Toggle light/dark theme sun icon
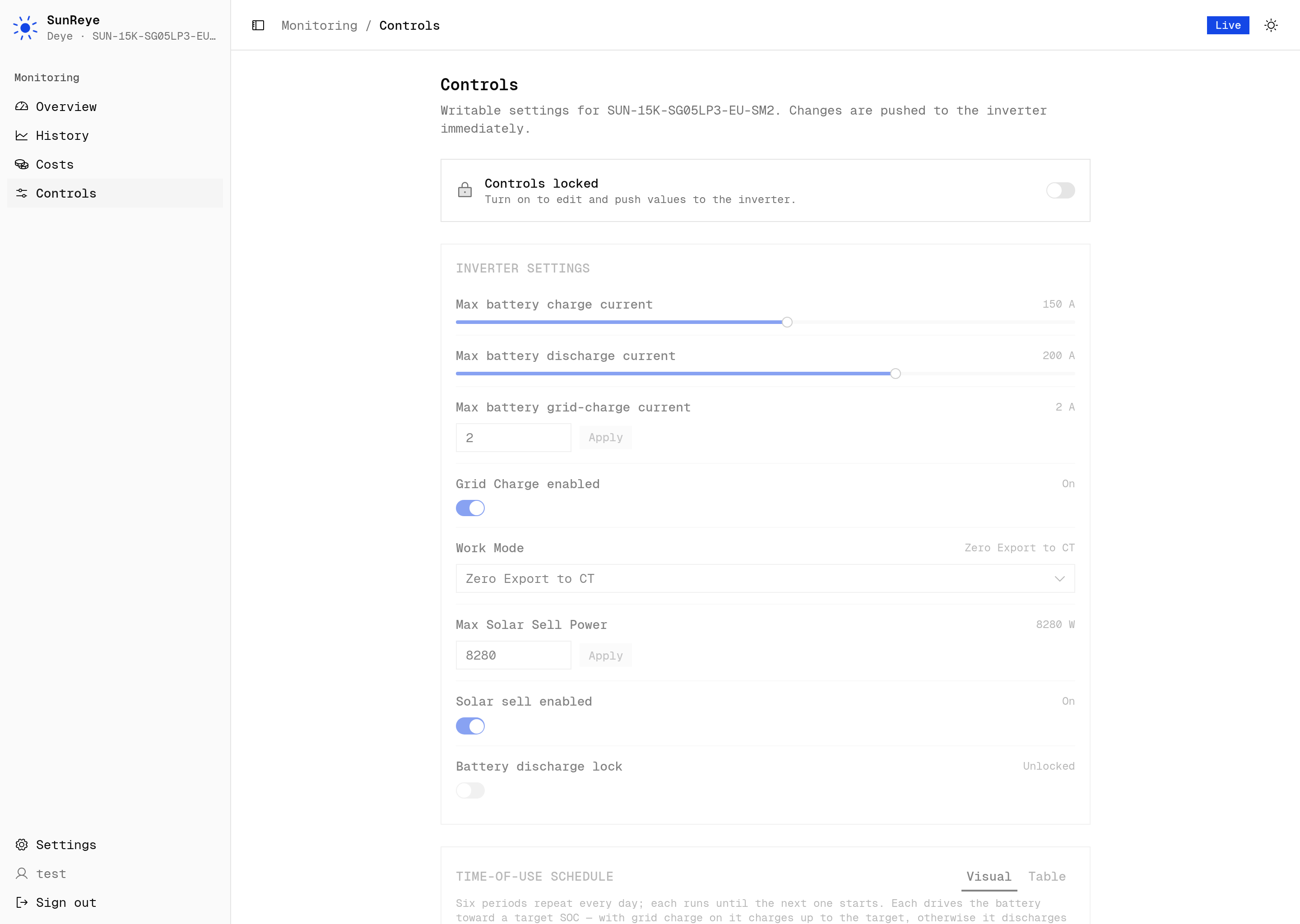This screenshot has width=1300, height=924. tap(1270, 26)
